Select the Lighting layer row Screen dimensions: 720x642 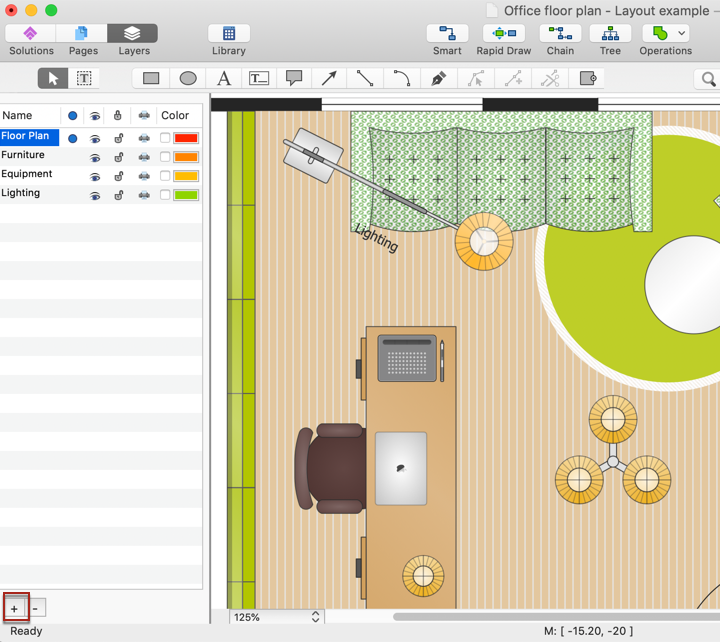point(21,193)
